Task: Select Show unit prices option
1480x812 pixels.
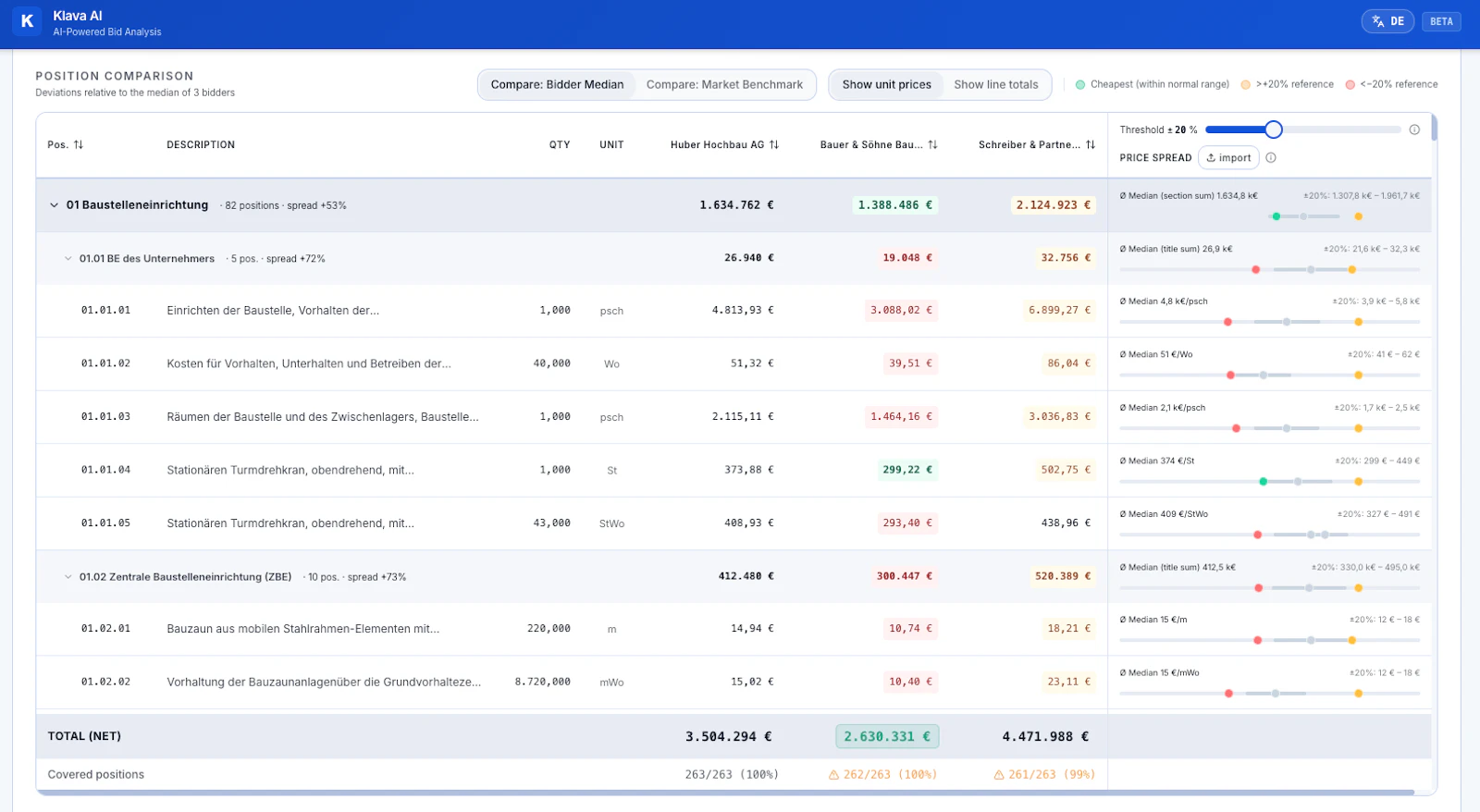Action: click(886, 84)
